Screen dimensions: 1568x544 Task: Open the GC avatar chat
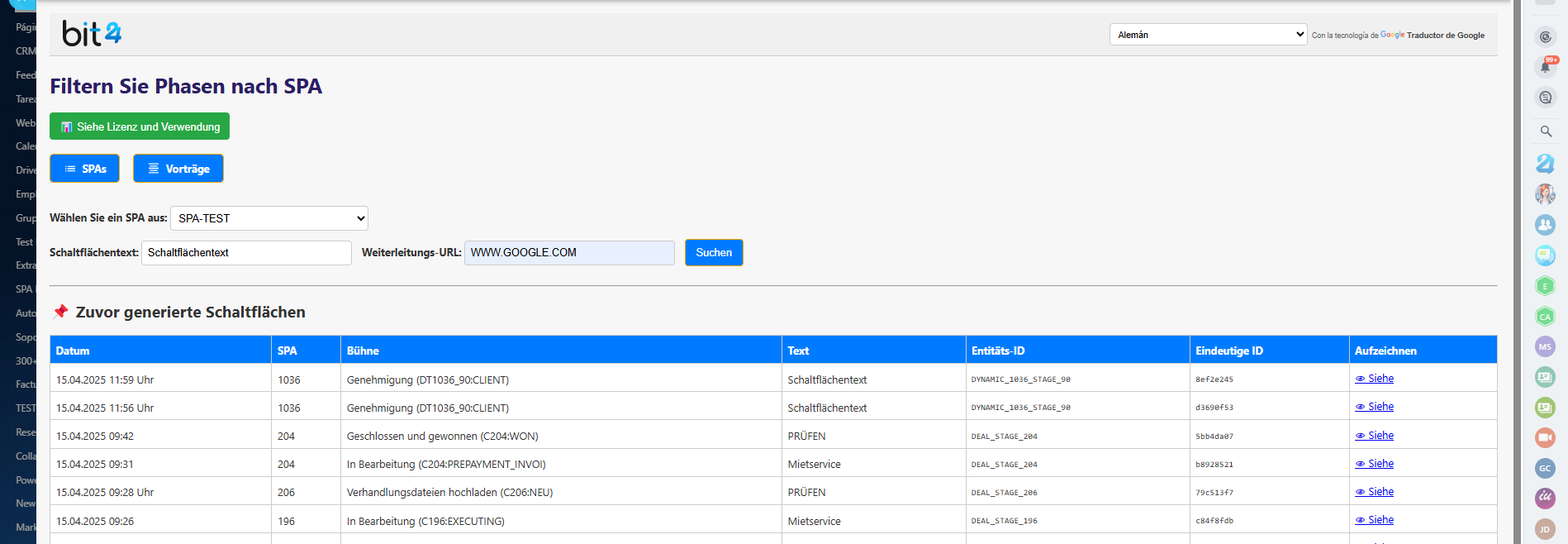[x=1545, y=468]
